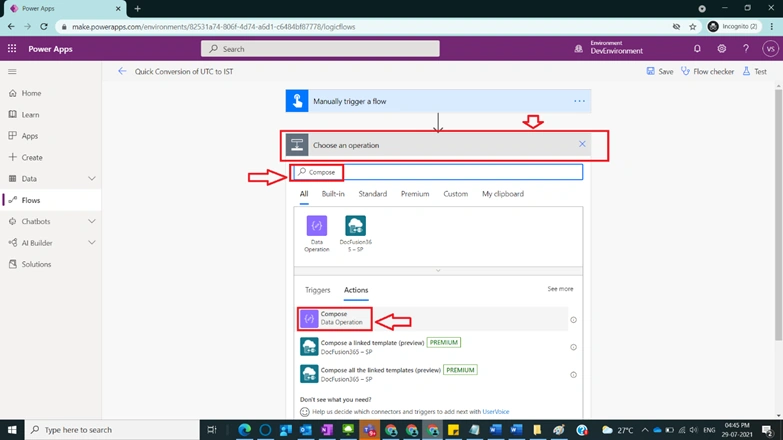Switch to the All connectors tab

click(304, 194)
